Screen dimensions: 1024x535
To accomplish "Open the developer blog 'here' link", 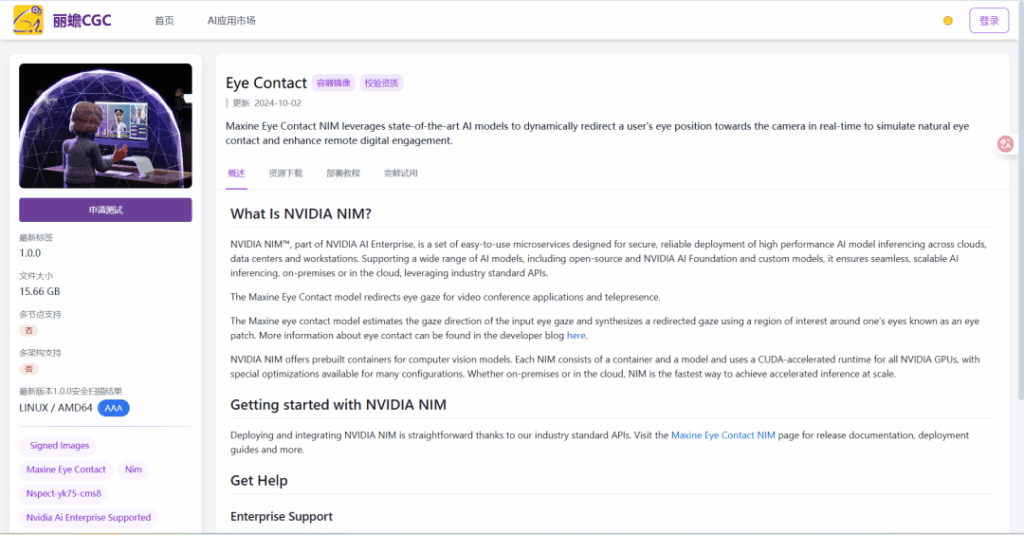I will pyautogui.click(x=576, y=335).
